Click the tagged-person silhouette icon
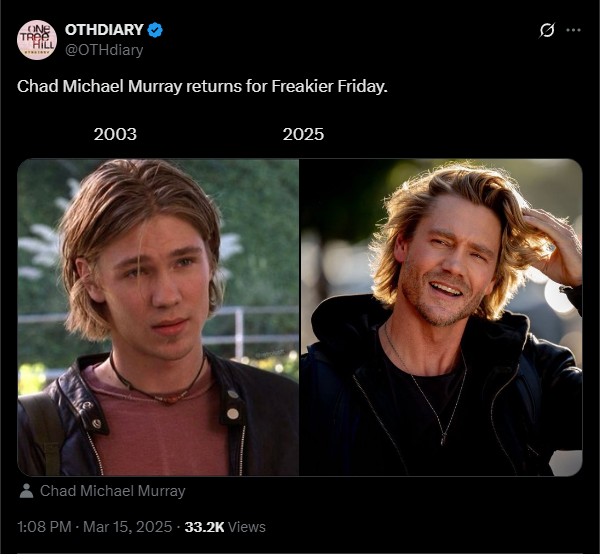This screenshot has width=600, height=554. pos(26,491)
